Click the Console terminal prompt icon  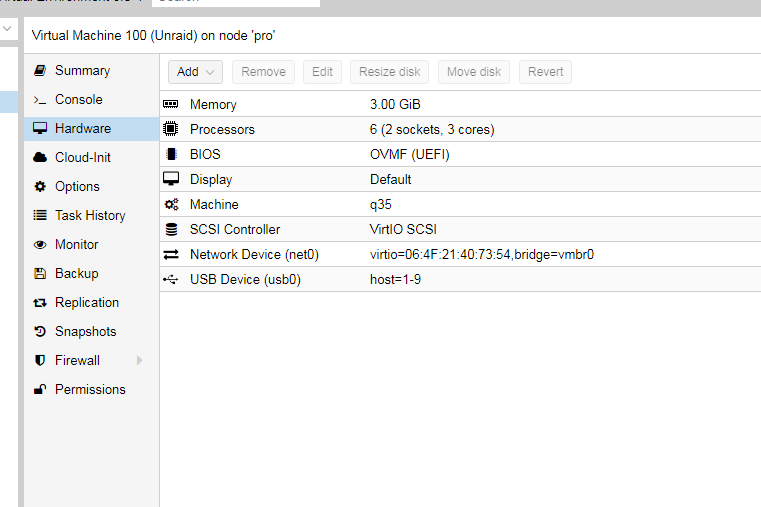pyautogui.click(x=40, y=100)
